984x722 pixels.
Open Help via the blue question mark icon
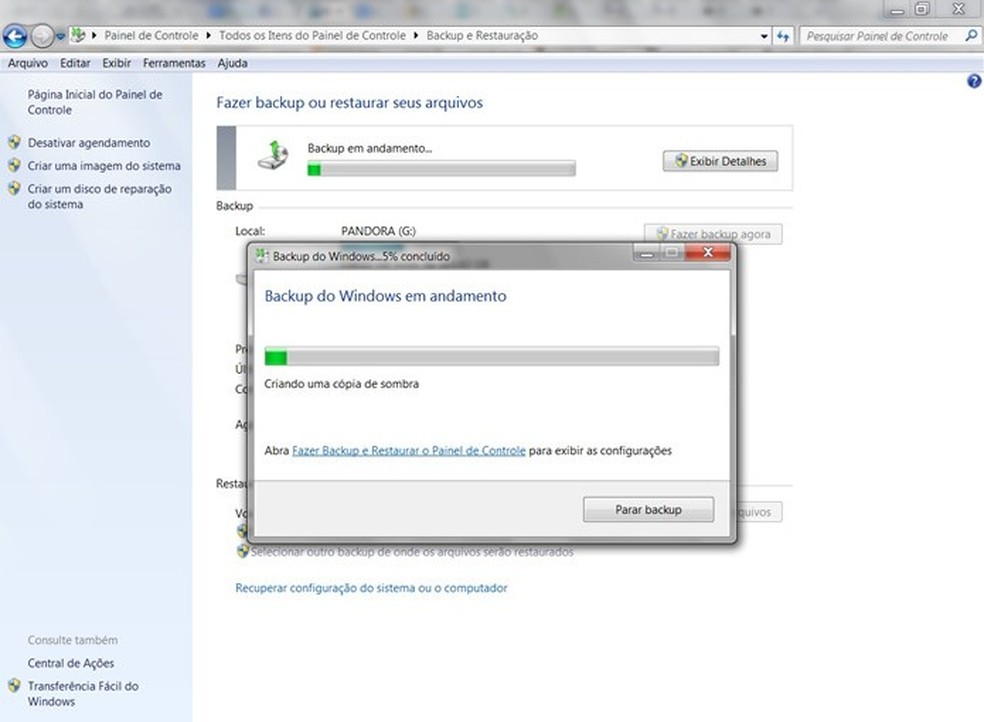(x=974, y=81)
